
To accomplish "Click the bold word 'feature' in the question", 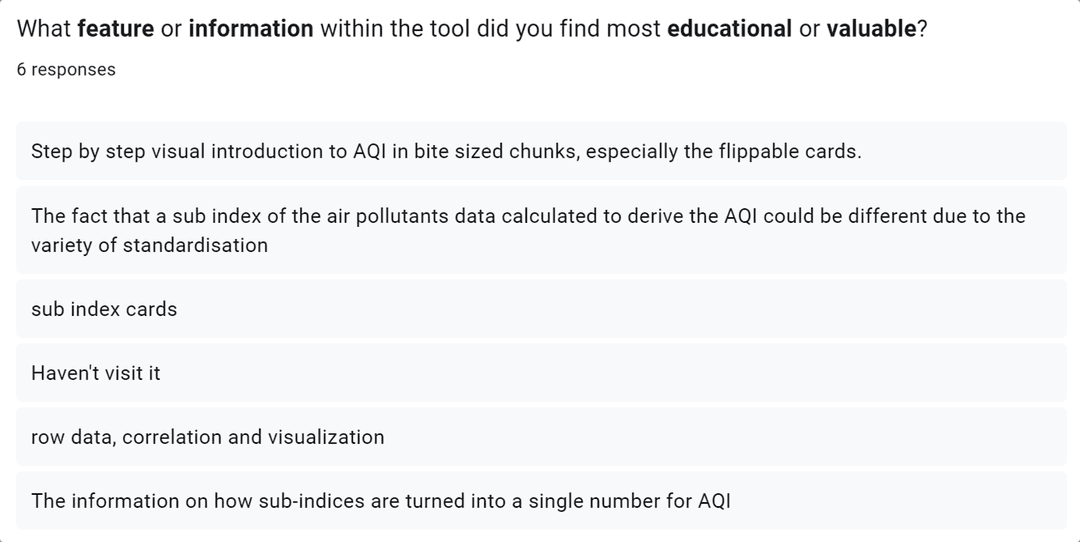I will point(116,29).
